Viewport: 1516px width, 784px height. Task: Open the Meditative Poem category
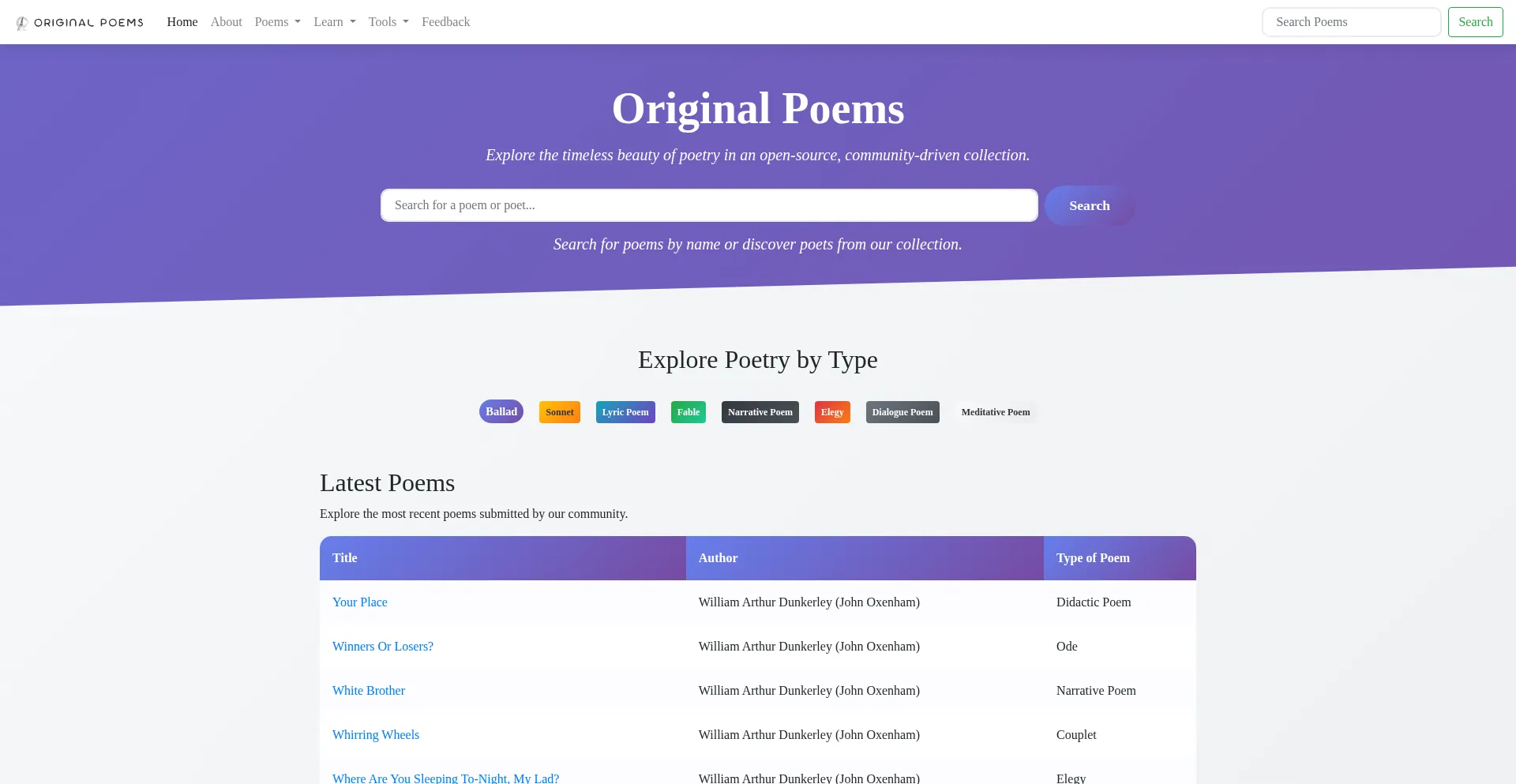click(995, 412)
